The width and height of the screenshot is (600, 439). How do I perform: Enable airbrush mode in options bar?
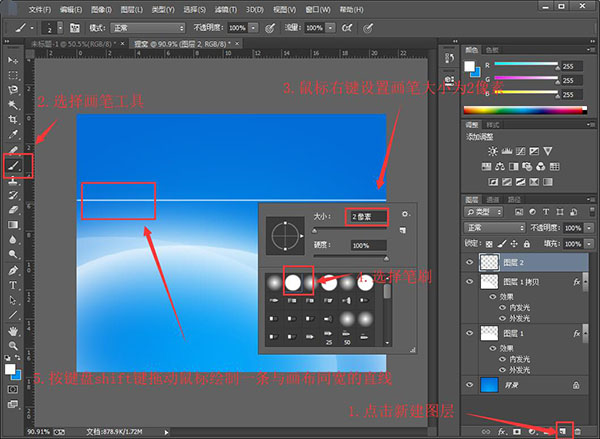[x=347, y=28]
